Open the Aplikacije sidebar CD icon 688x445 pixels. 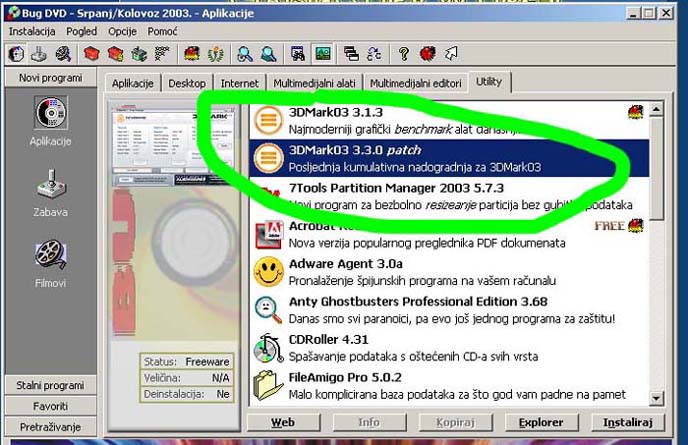click(50, 113)
